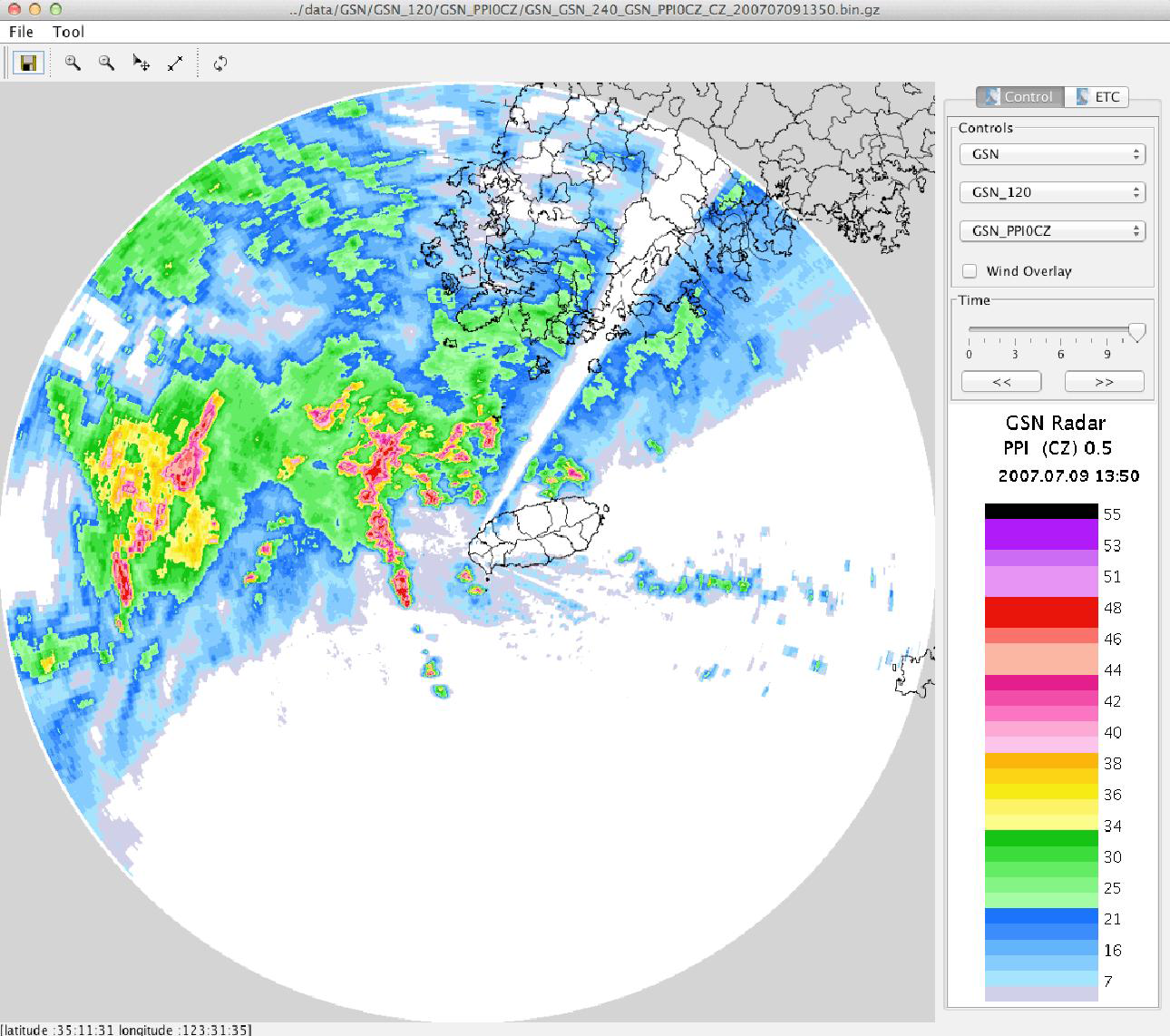
Task: Click the dark blue 21 dBZ legend swatch
Action: click(1041, 916)
